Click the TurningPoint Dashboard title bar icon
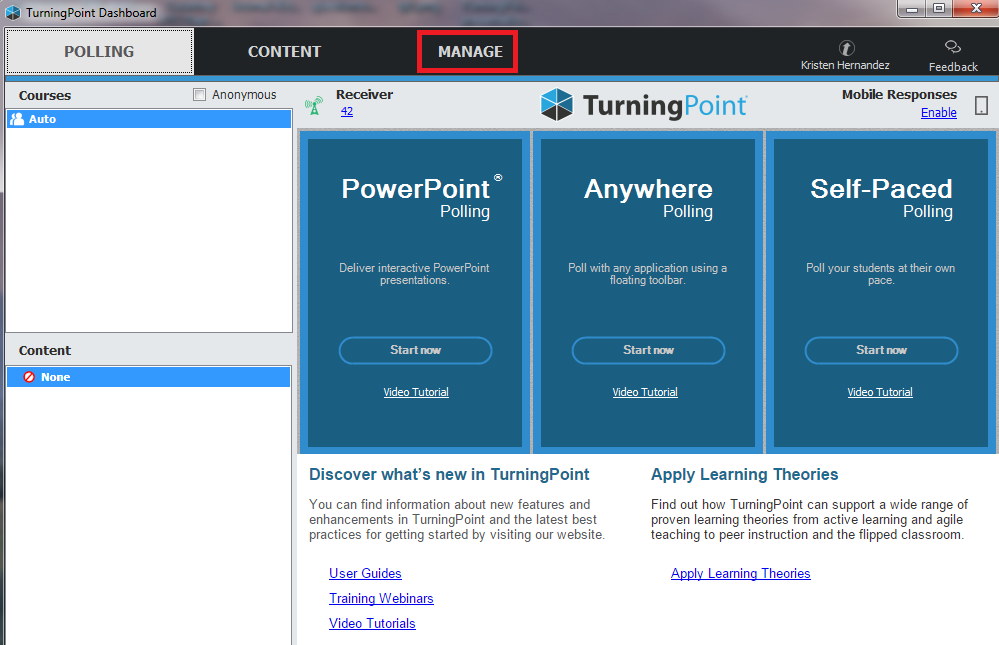This screenshot has height=645, width=999. [13, 13]
